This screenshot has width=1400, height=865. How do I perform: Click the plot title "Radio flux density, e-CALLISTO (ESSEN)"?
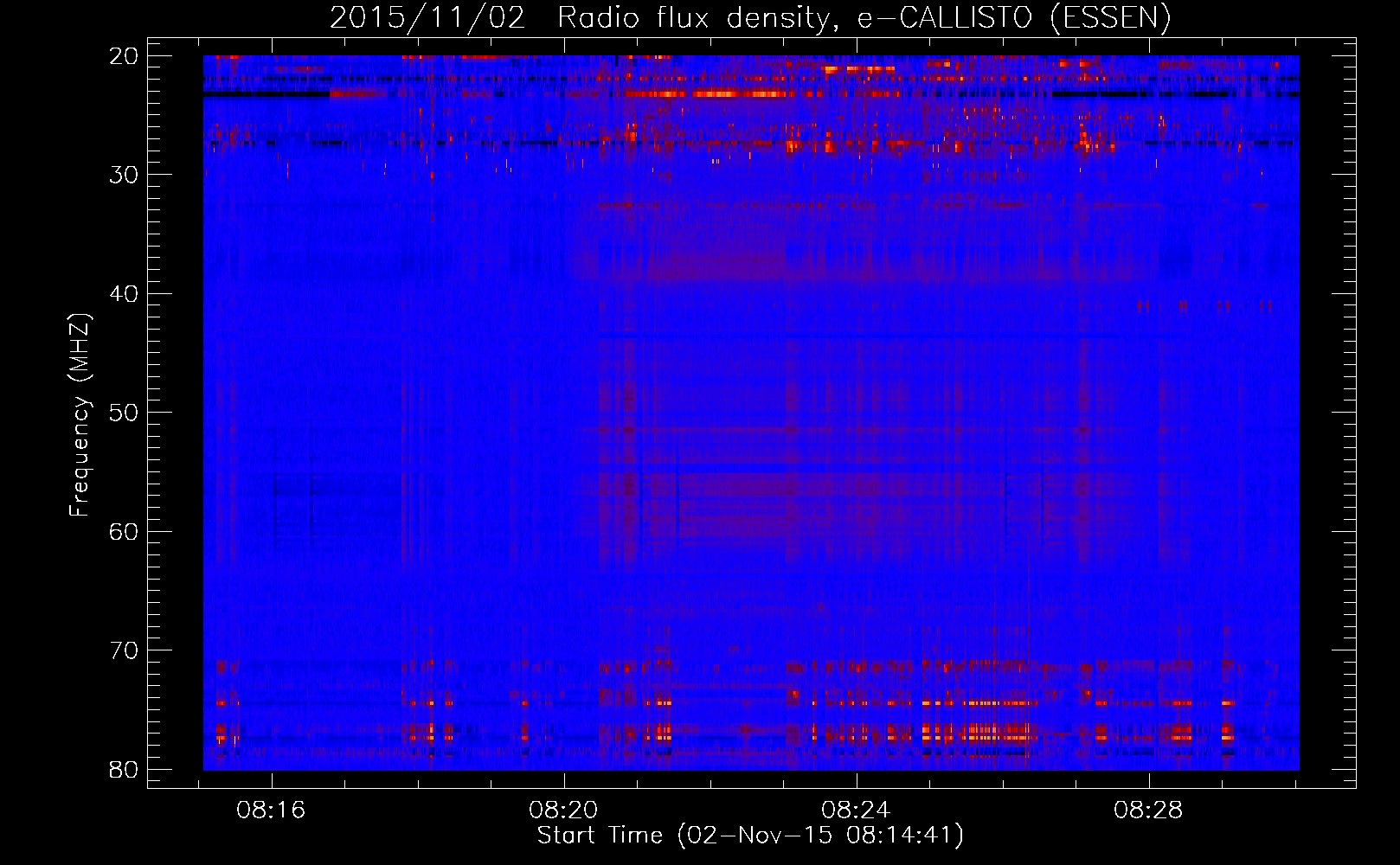point(864,18)
